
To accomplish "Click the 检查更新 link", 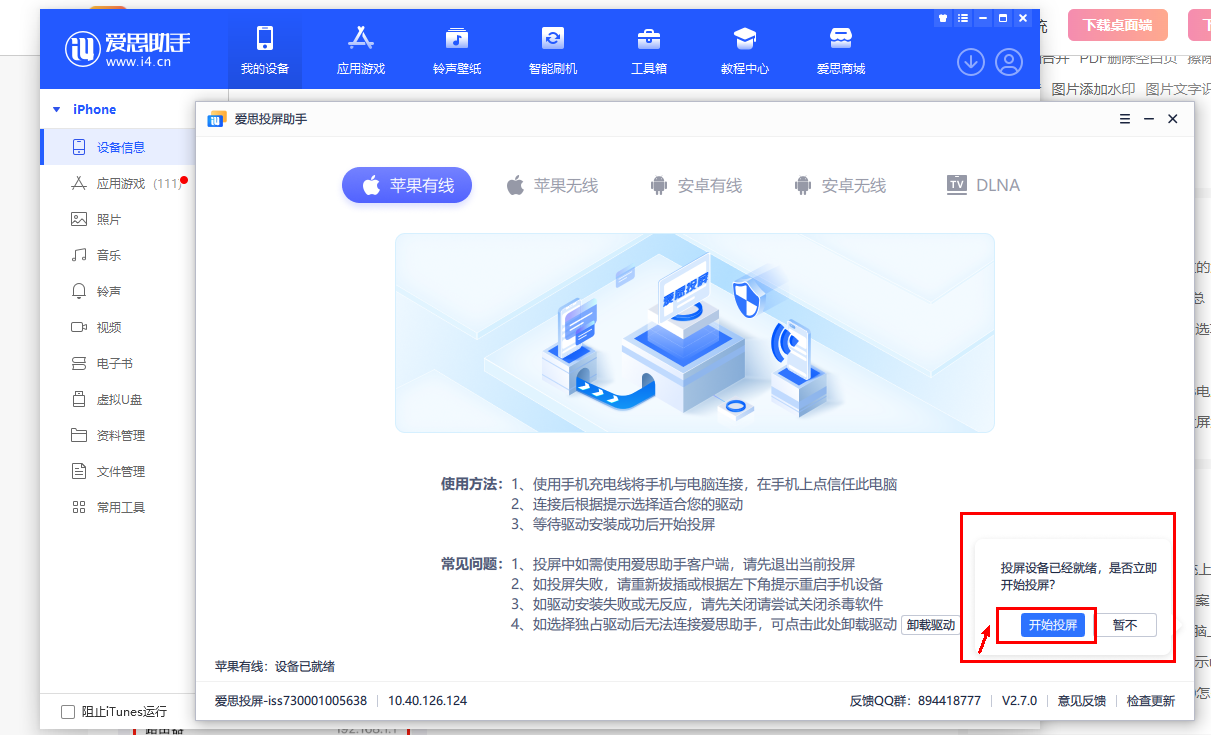I will [x=1151, y=701].
